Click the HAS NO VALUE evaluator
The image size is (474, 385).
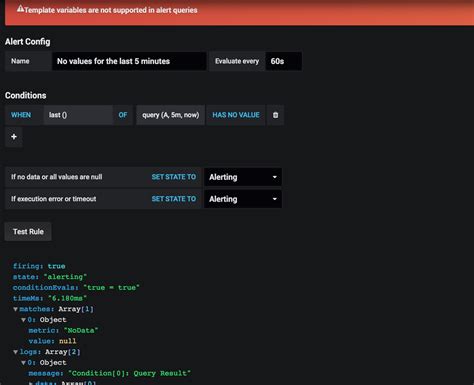pos(236,115)
